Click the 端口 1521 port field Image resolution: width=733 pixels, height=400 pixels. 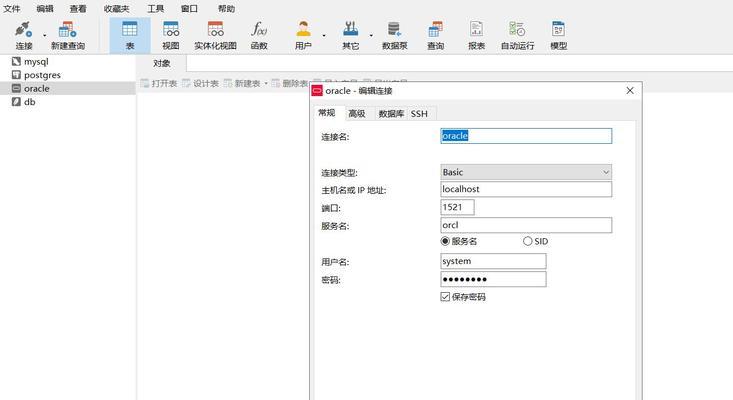pos(457,207)
